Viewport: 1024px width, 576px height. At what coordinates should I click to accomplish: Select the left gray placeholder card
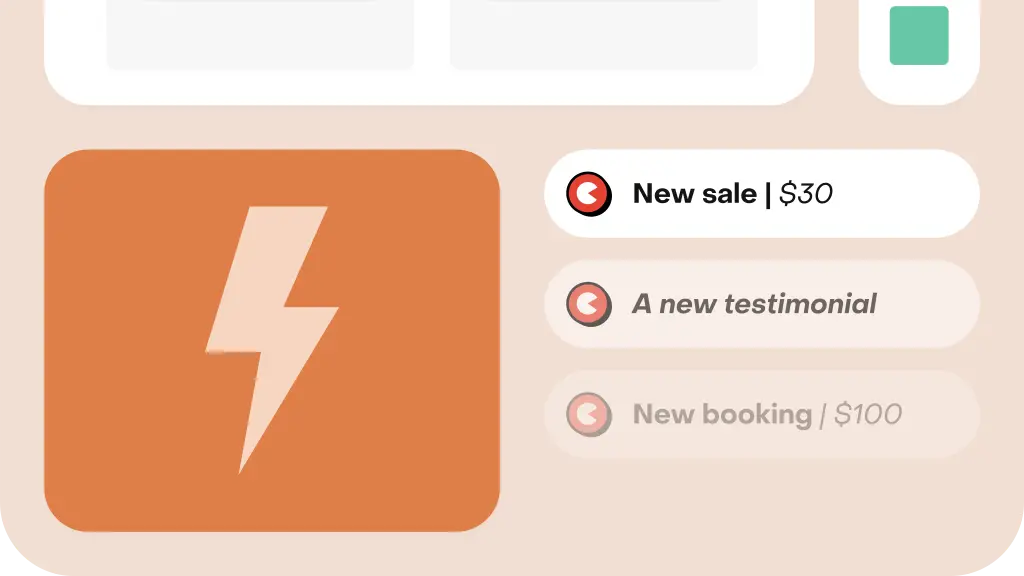260,34
